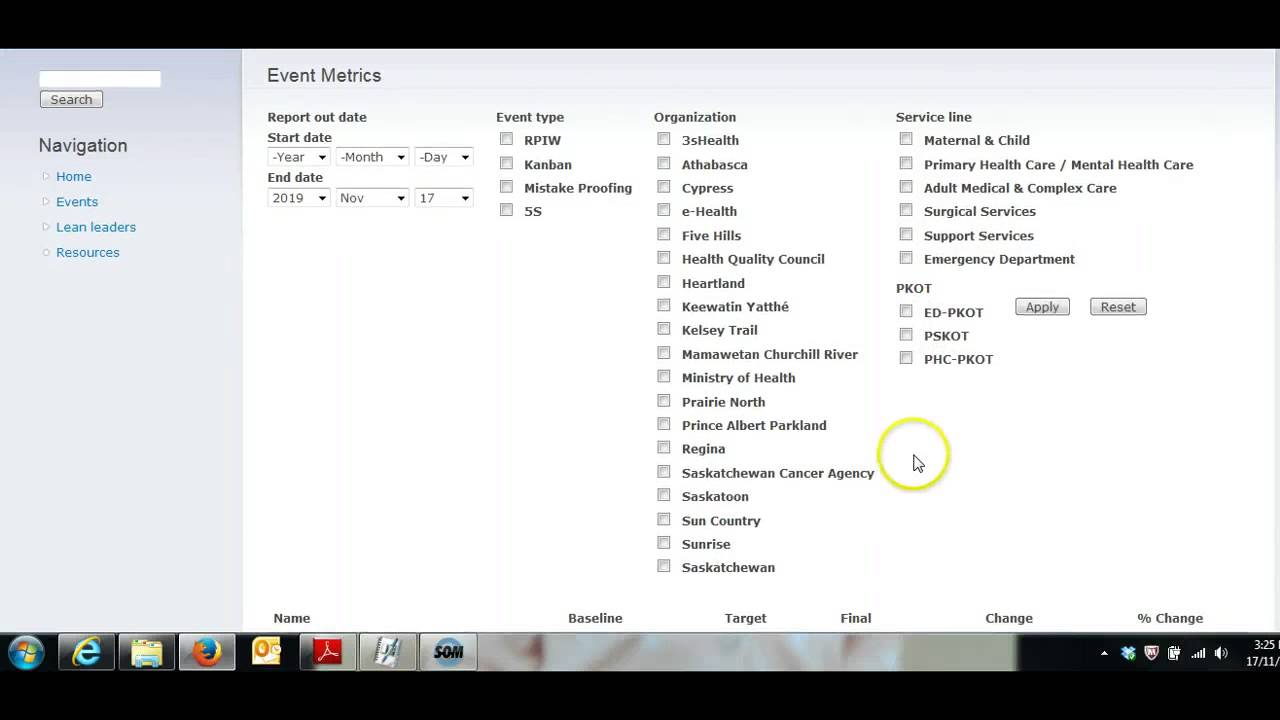
Task: Tick the Athabasca organization
Action: pyautogui.click(x=664, y=163)
